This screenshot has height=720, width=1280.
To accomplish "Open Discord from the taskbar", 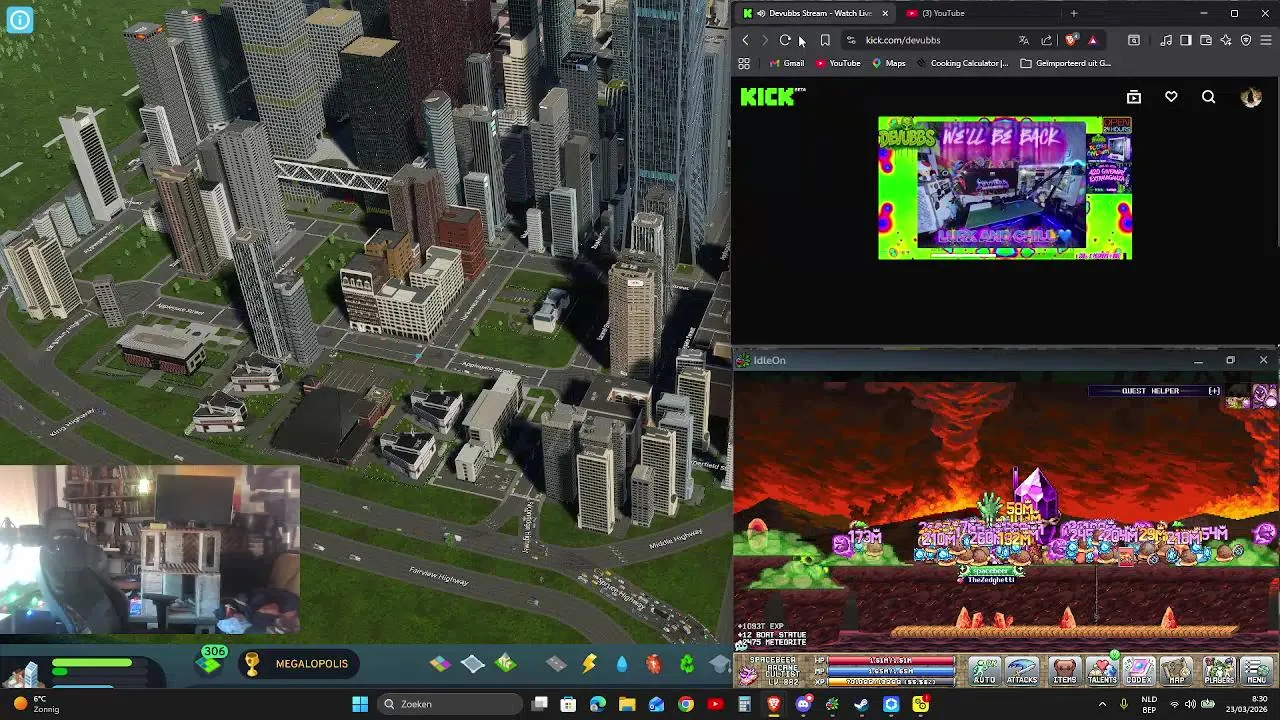I will coord(803,704).
